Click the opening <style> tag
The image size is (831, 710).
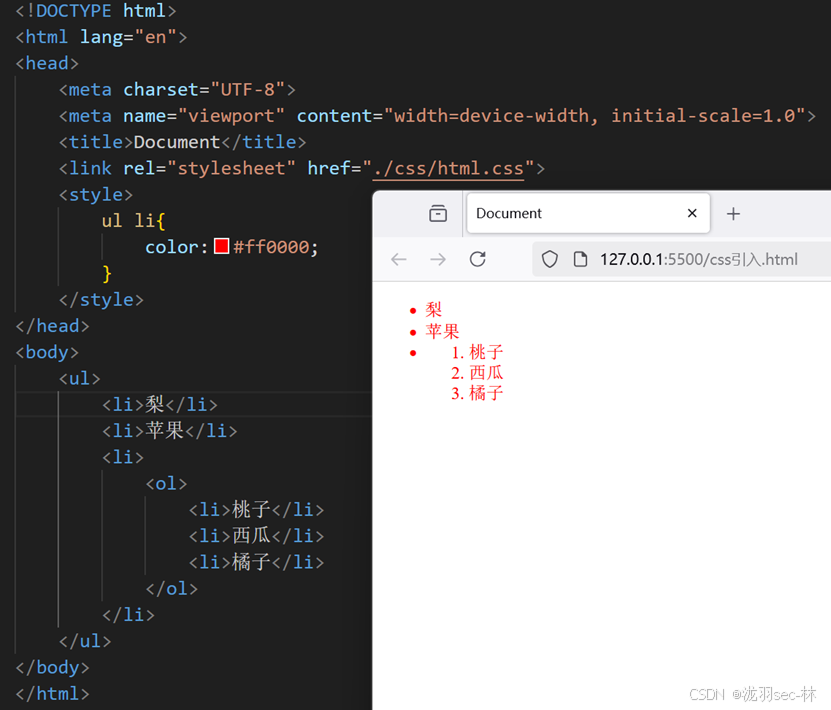tap(95, 194)
